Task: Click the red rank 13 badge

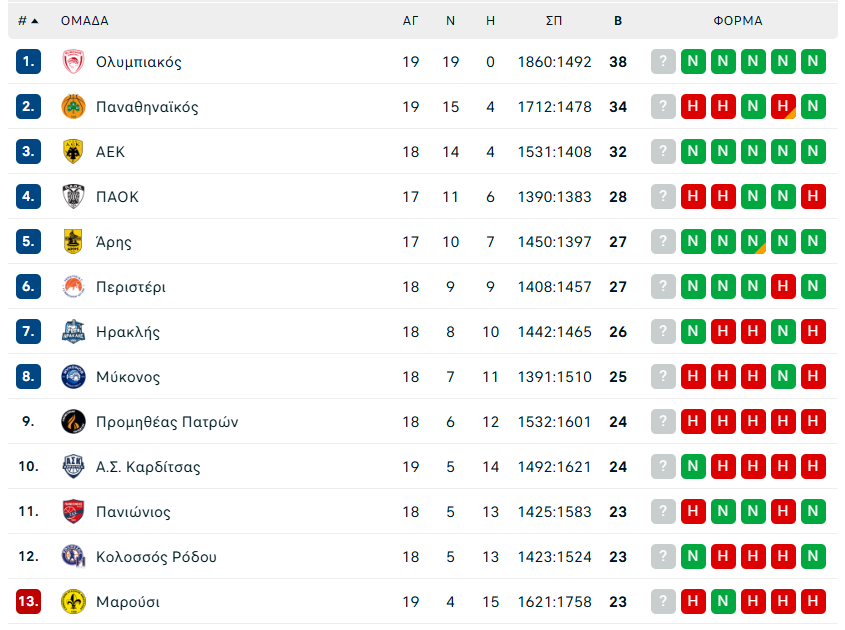Action: click(x=28, y=602)
